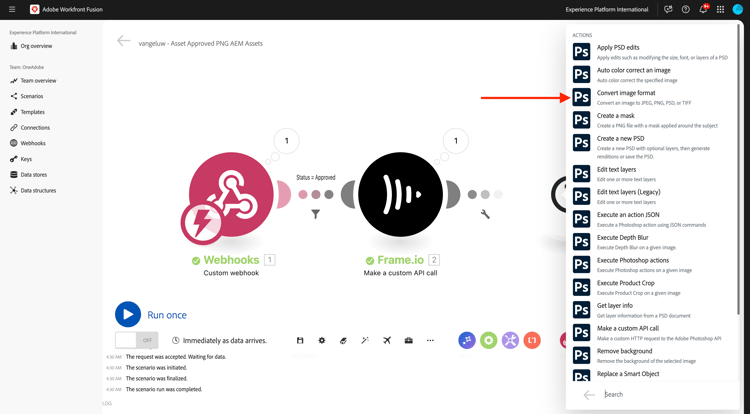Select the Execute an action JSON action
The image size is (750, 414).
[x=652, y=219]
